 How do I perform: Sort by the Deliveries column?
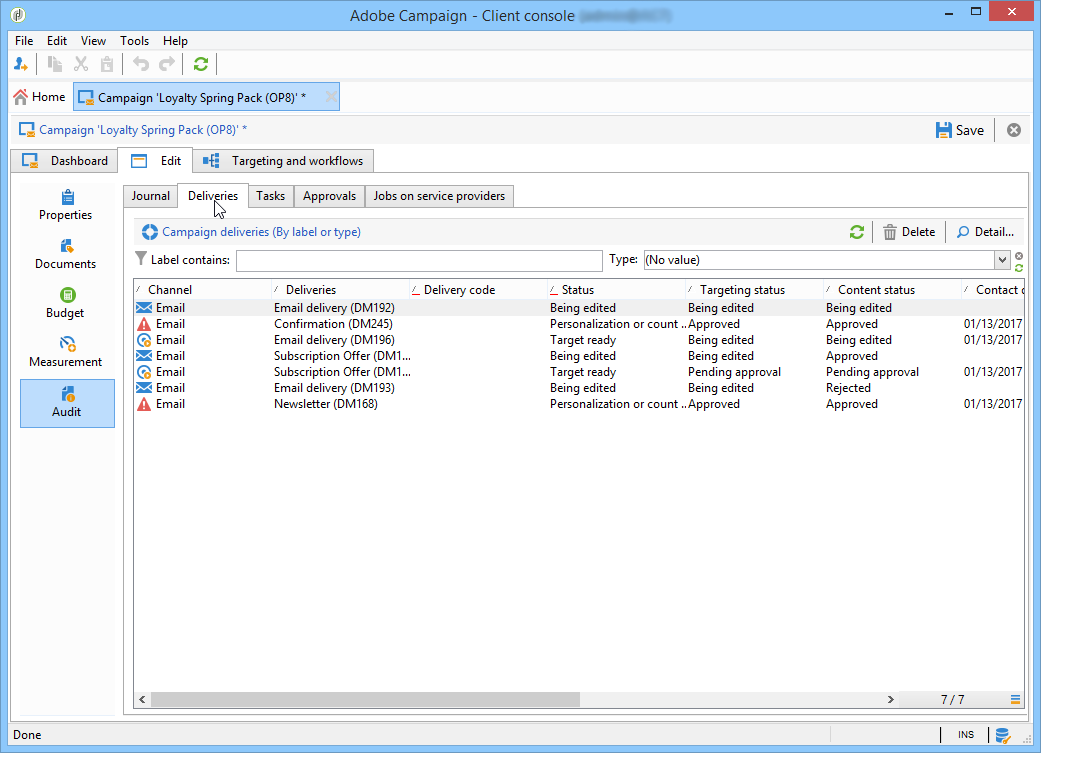[x=340, y=290]
